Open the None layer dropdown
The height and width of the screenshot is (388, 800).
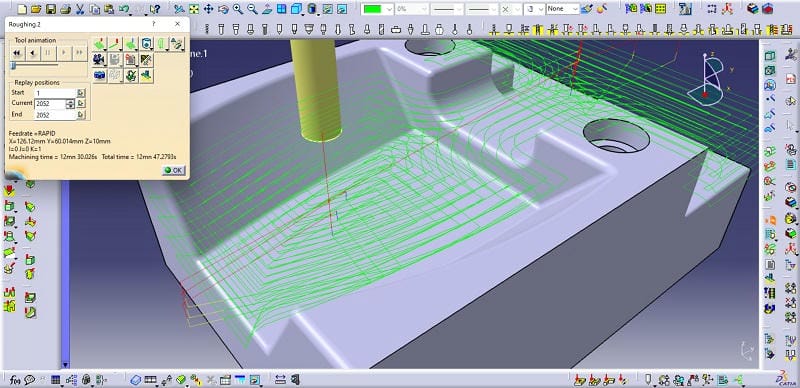[x=563, y=9]
